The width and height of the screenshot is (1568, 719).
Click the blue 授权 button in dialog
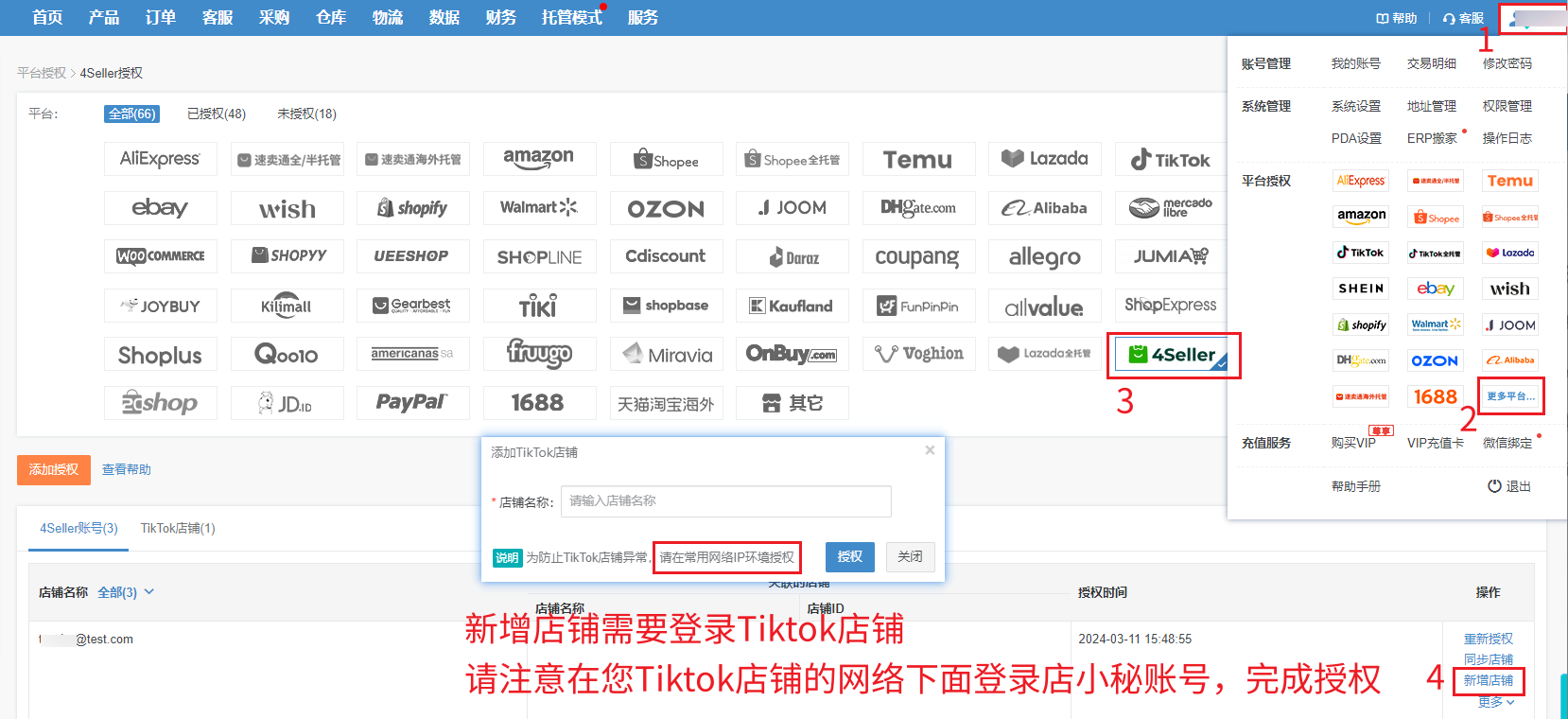850,556
